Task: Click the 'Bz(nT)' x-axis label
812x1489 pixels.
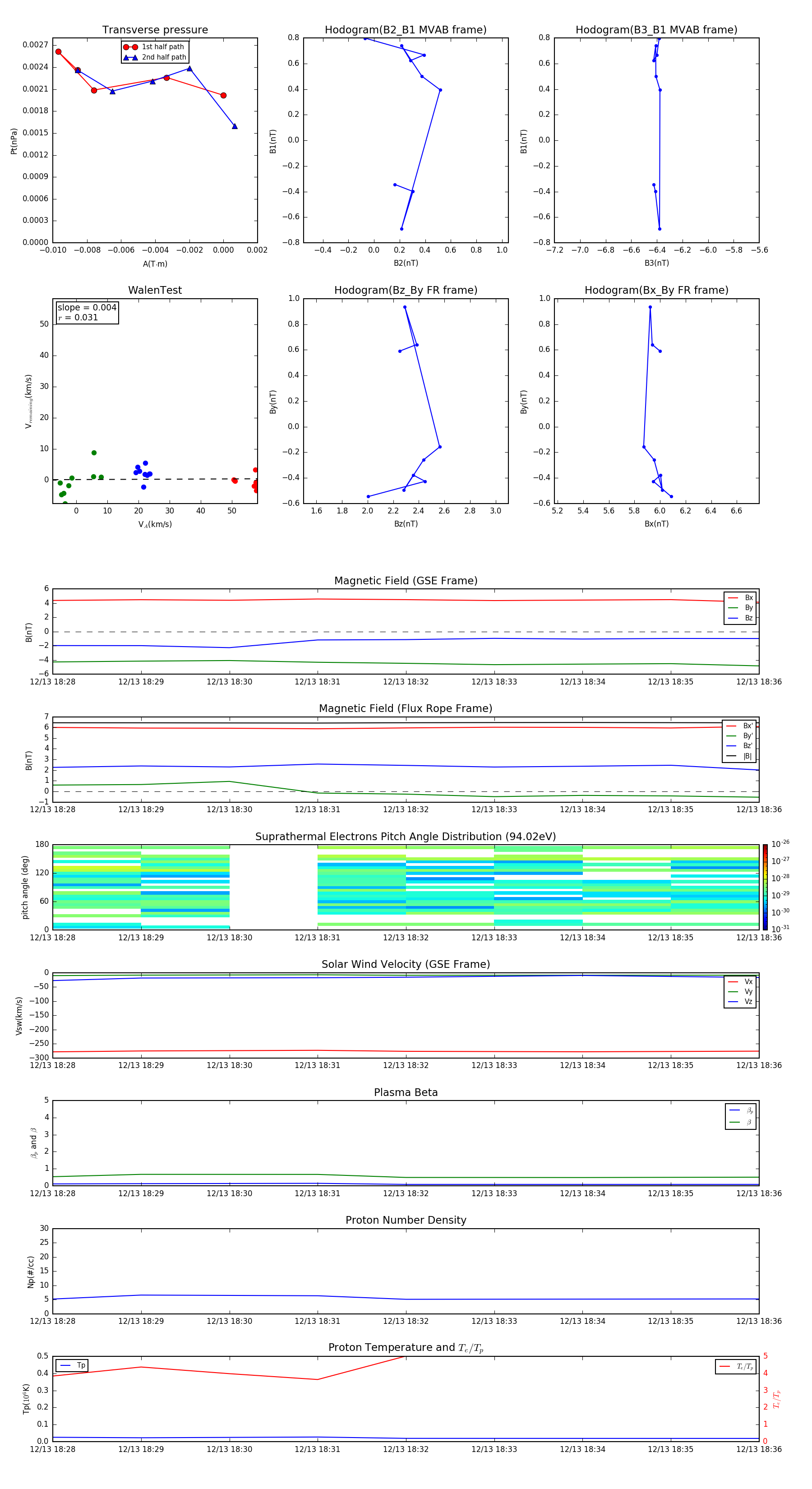Action: tap(406, 524)
